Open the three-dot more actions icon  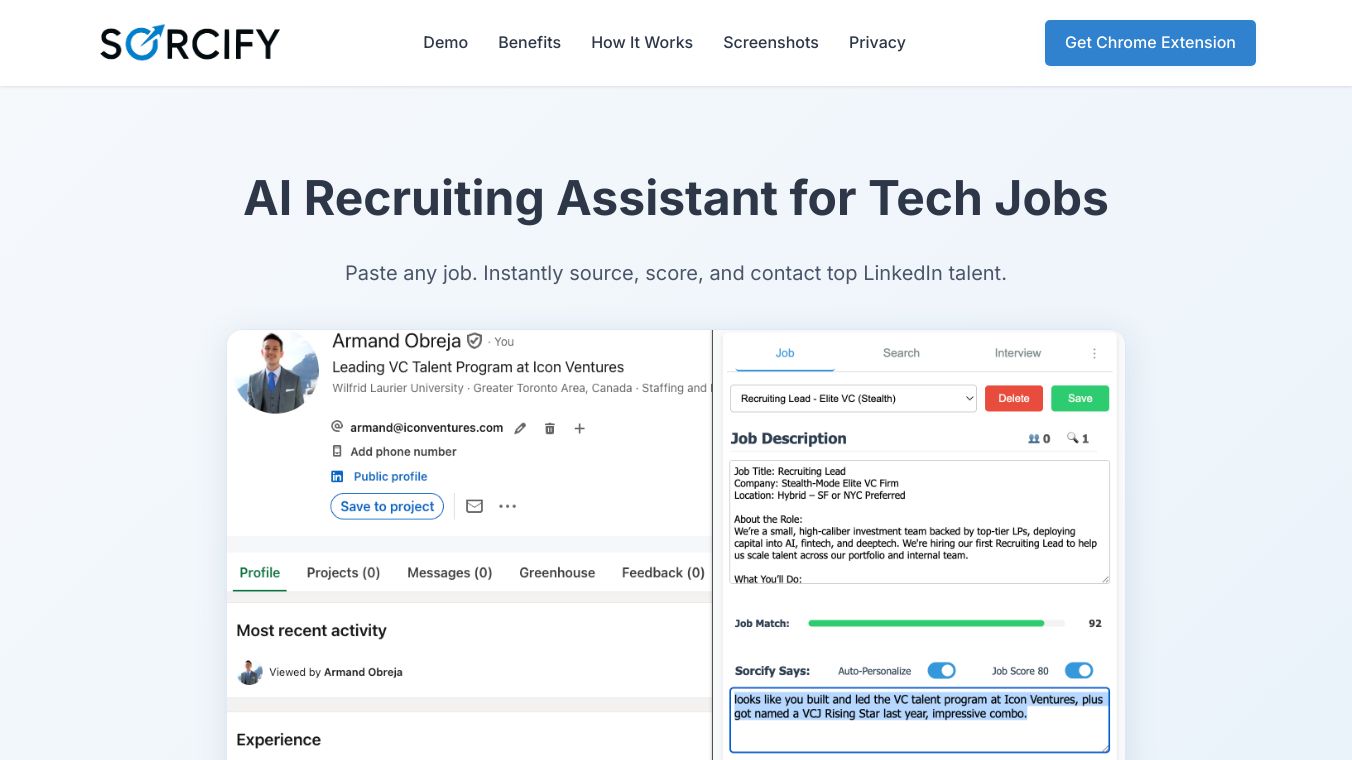[508, 506]
